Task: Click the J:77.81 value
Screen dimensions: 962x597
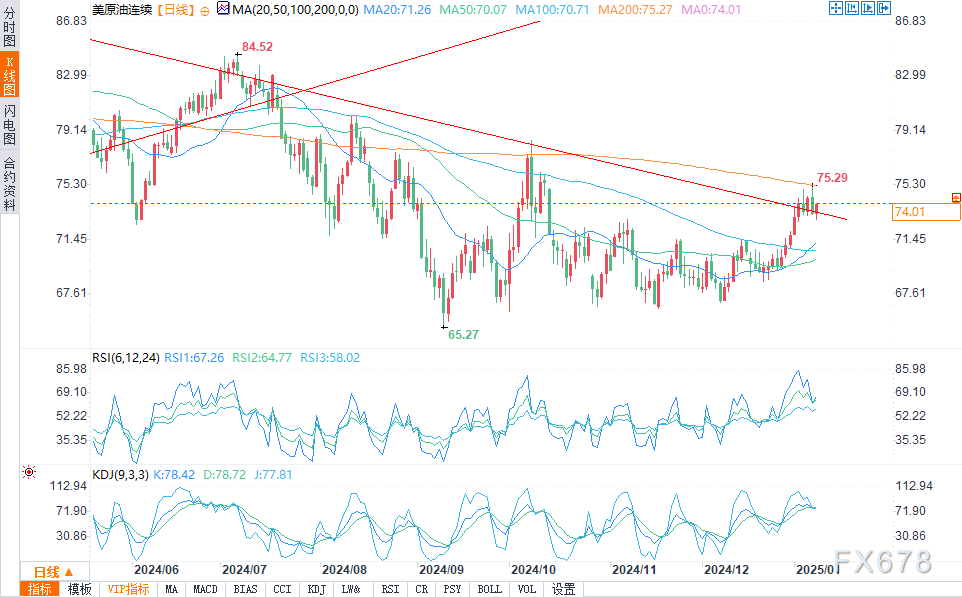Action: tap(273, 475)
